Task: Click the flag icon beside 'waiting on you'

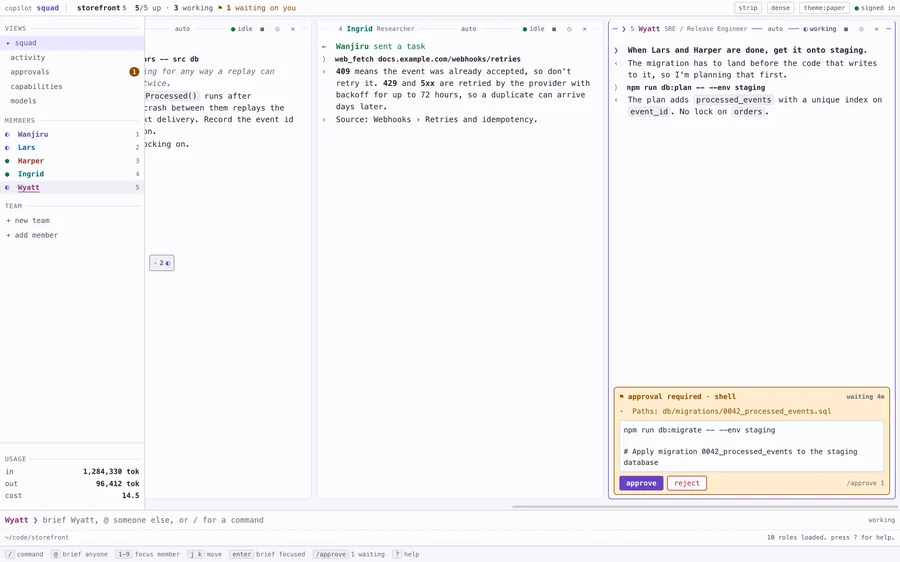Action: (220, 8)
